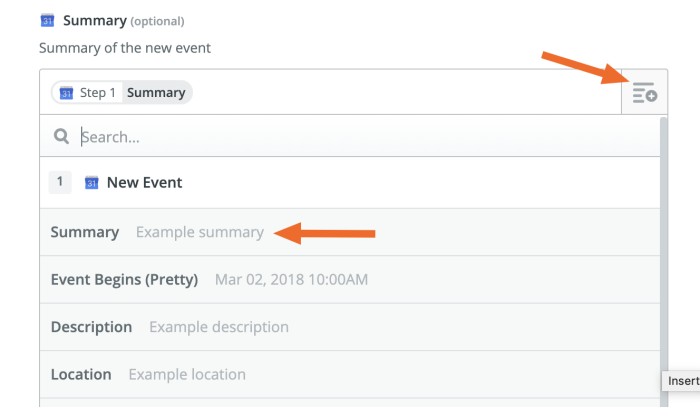Collapse the New Event step group
The image size is (700, 407).
click(144, 183)
